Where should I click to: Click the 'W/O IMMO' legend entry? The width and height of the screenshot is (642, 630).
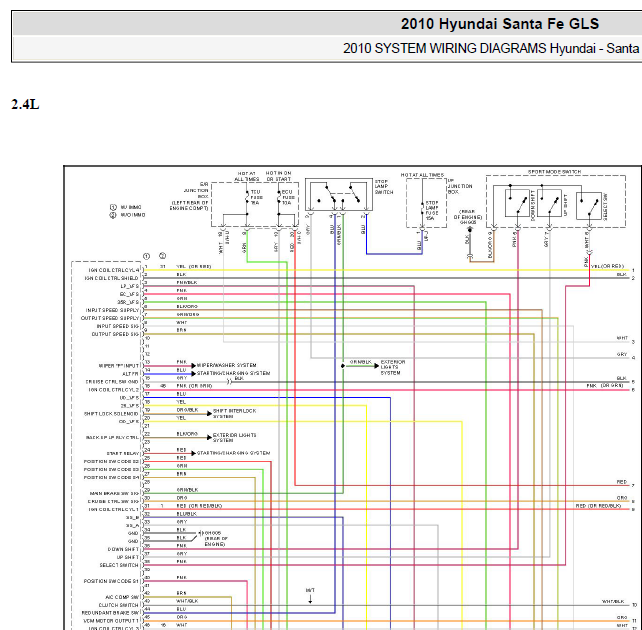click(127, 215)
